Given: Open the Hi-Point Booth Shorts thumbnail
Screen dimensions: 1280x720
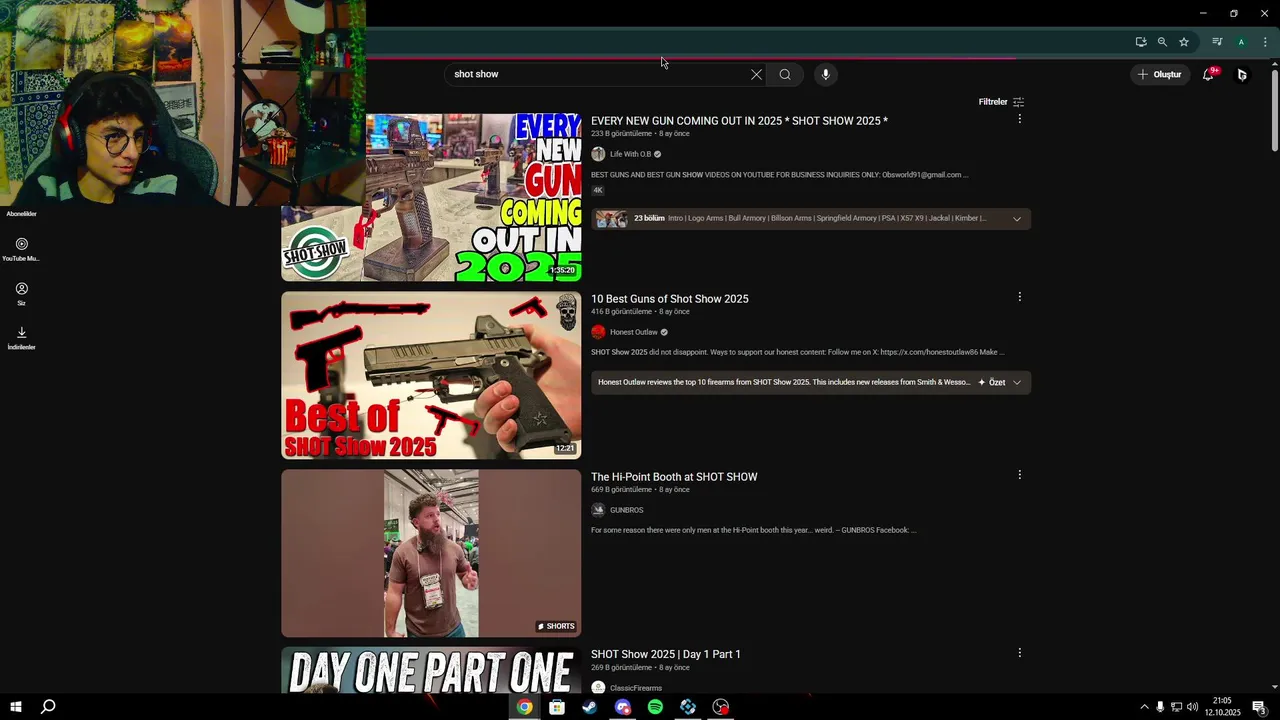Looking at the screenshot, I should click(x=431, y=553).
